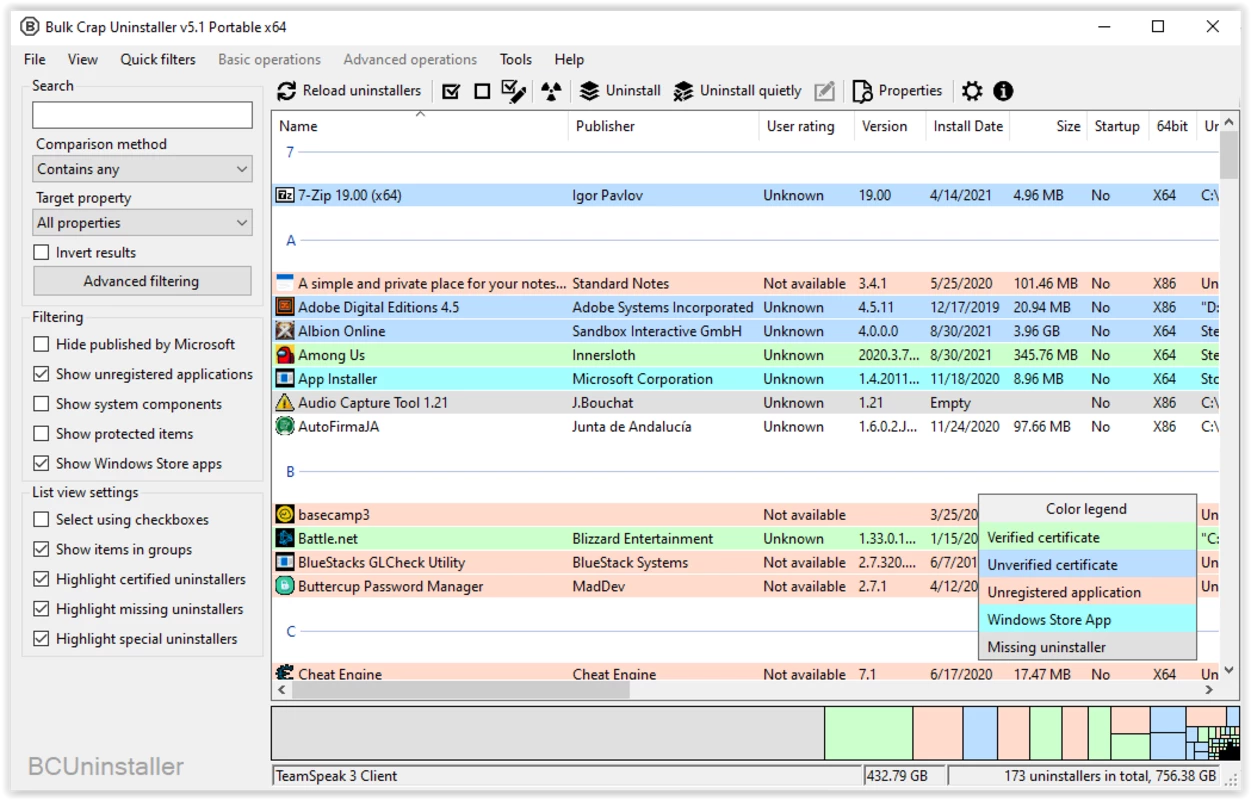Tick Hide published by Microsoft
The width and height of the screenshot is (1251, 800).
point(41,344)
